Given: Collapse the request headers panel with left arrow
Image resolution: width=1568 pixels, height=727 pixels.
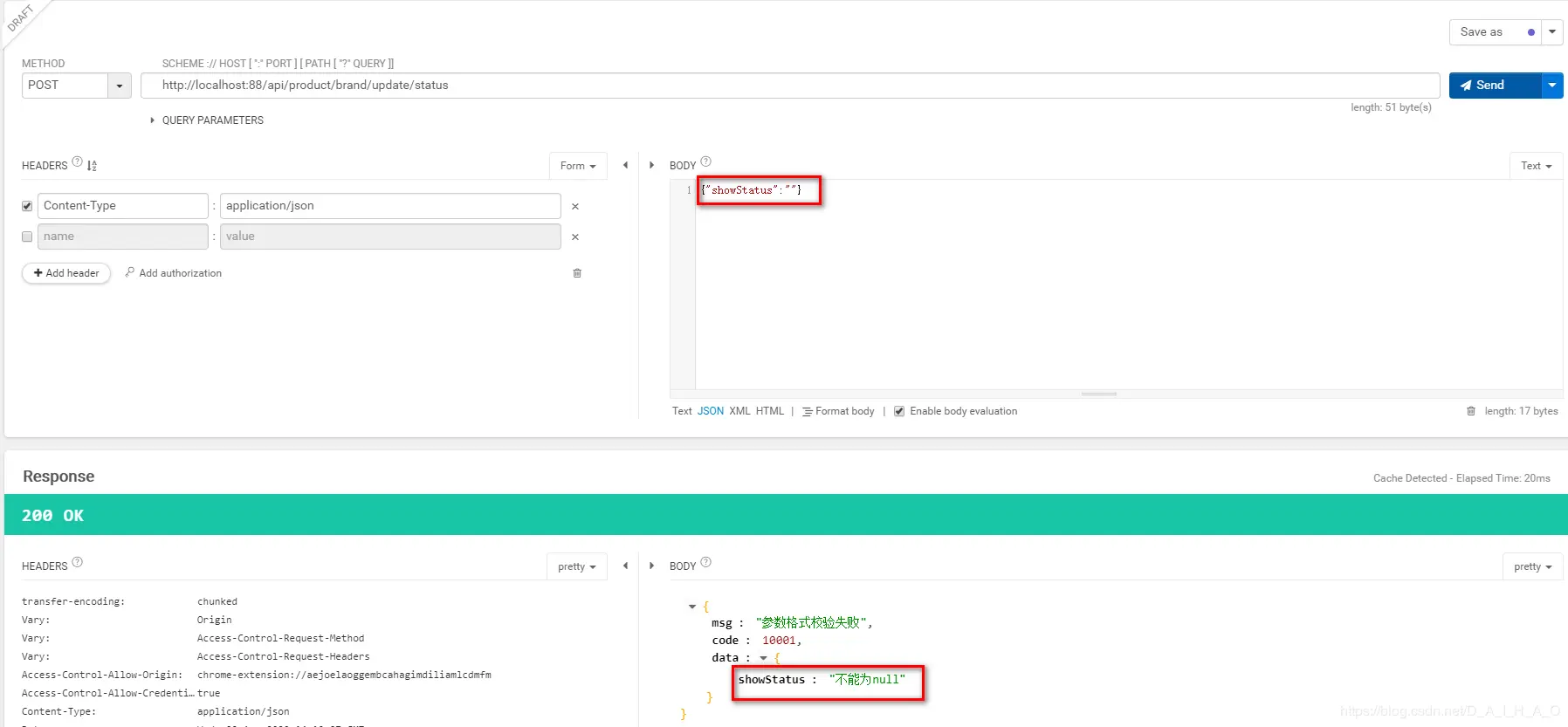Looking at the screenshot, I should tap(625, 165).
